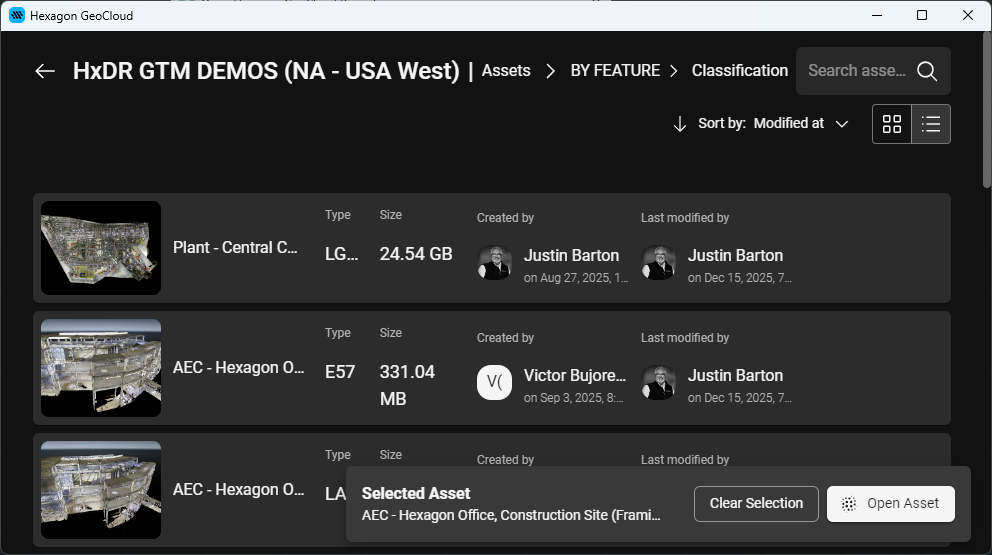
Task: Reverse sort direction with the down arrow
Action: (679, 124)
